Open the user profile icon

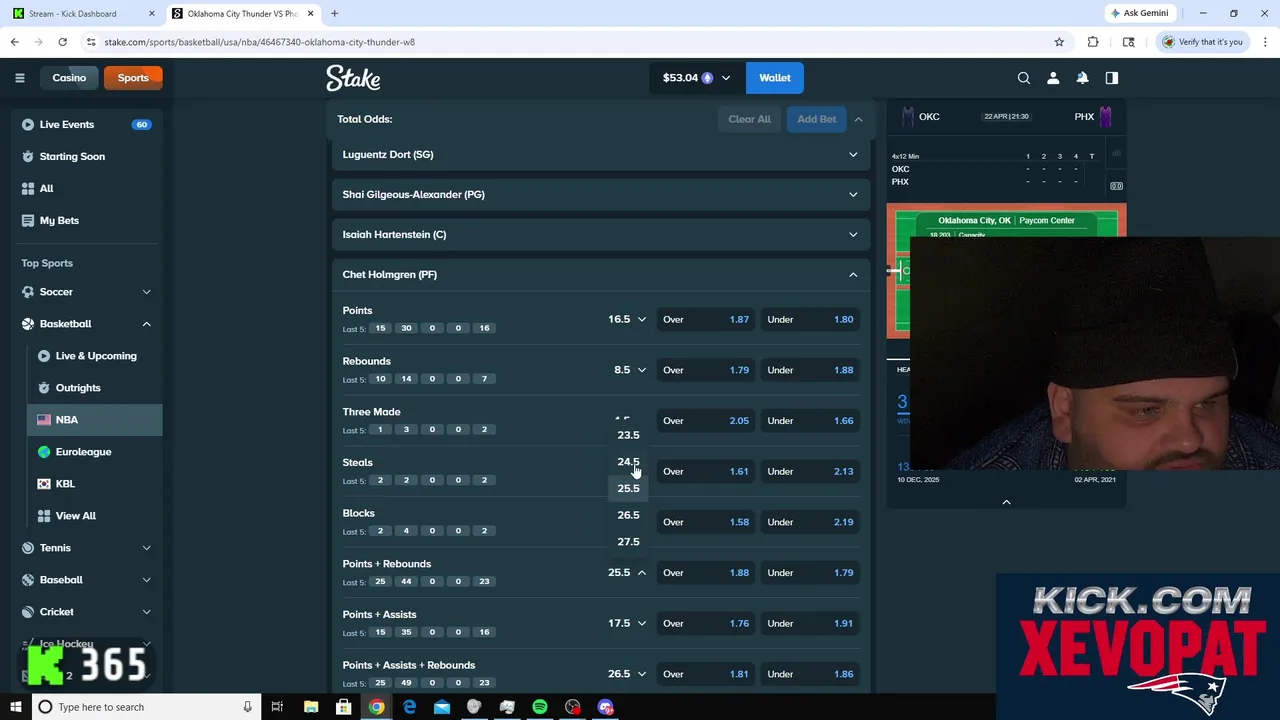pos(1053,78)
